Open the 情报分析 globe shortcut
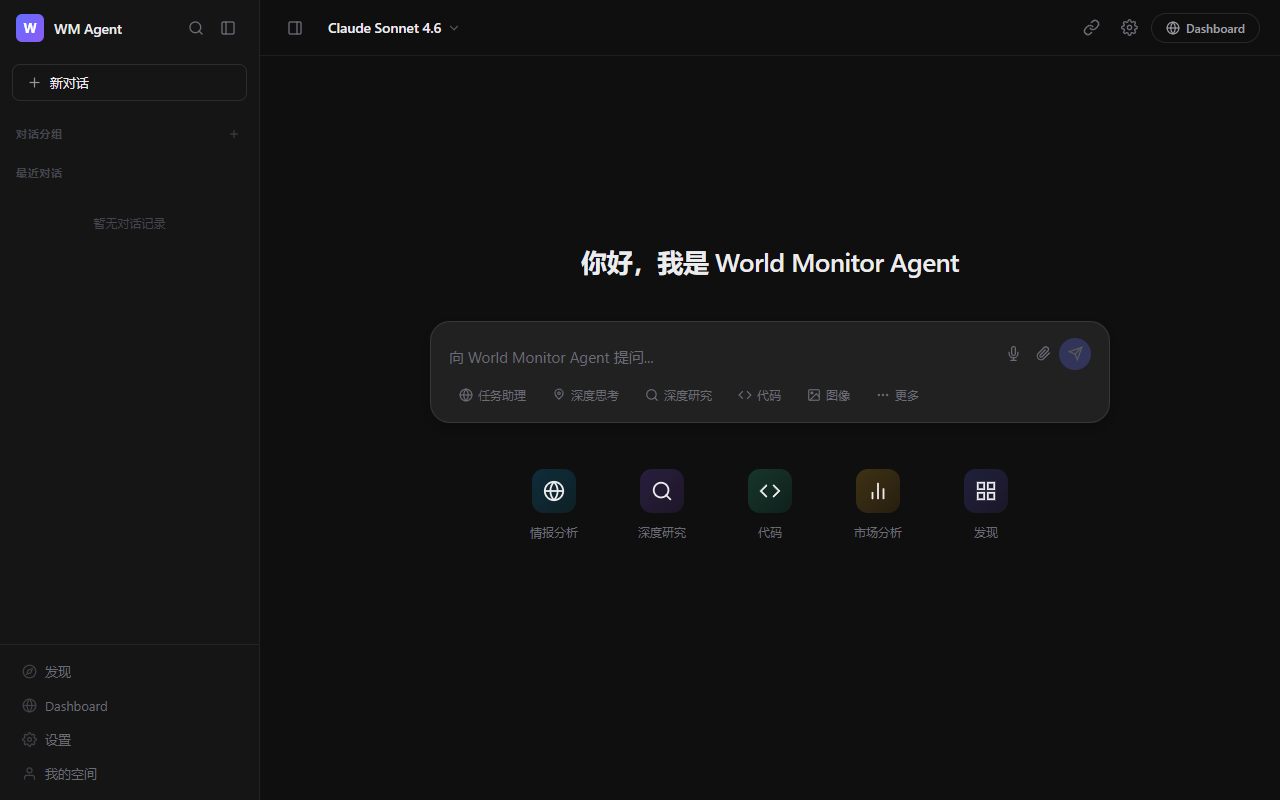 tap(554, 504)
